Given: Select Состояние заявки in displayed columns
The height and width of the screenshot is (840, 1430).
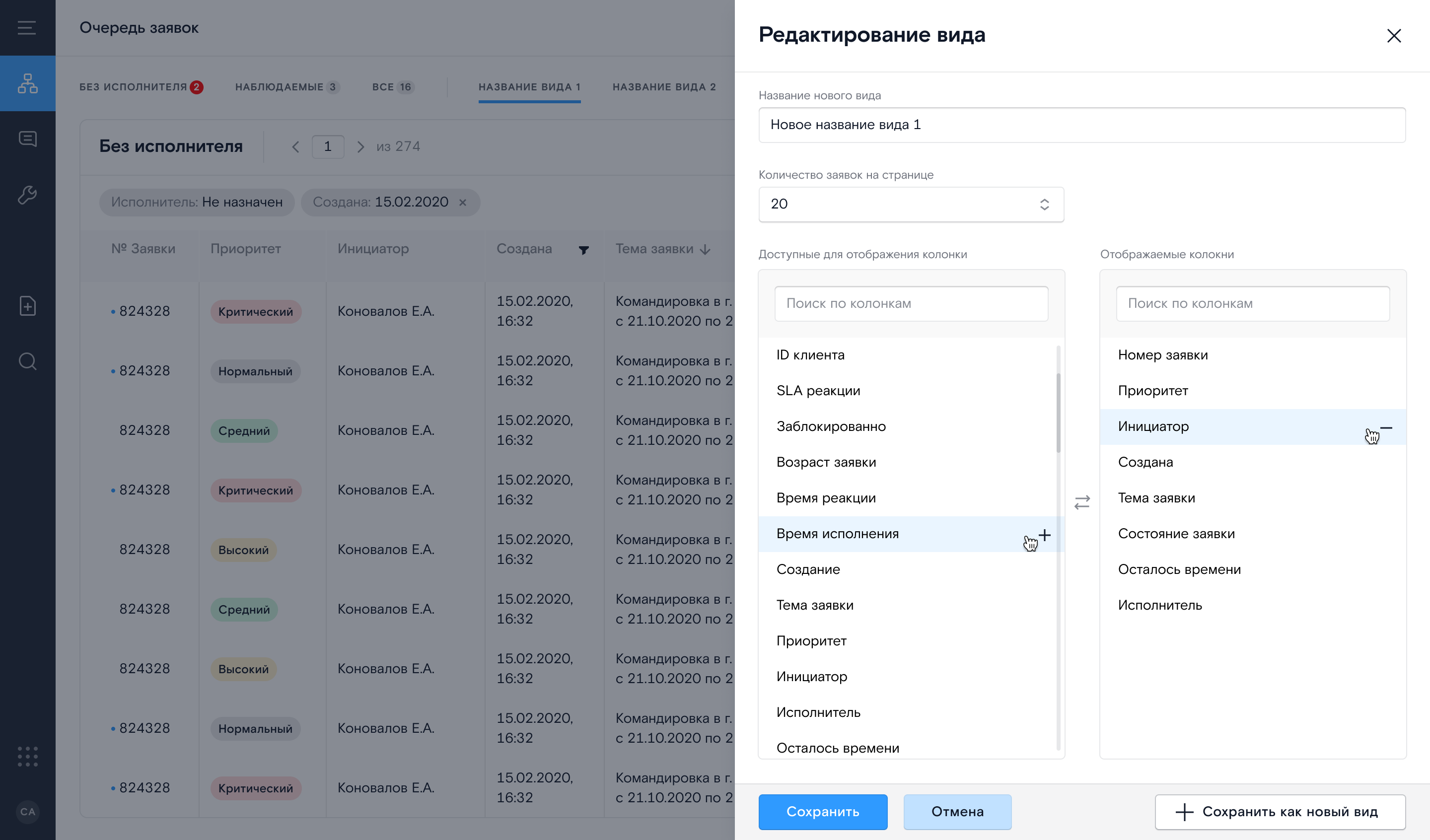Looking at the screenshot, I should [x=1253, y=534].
